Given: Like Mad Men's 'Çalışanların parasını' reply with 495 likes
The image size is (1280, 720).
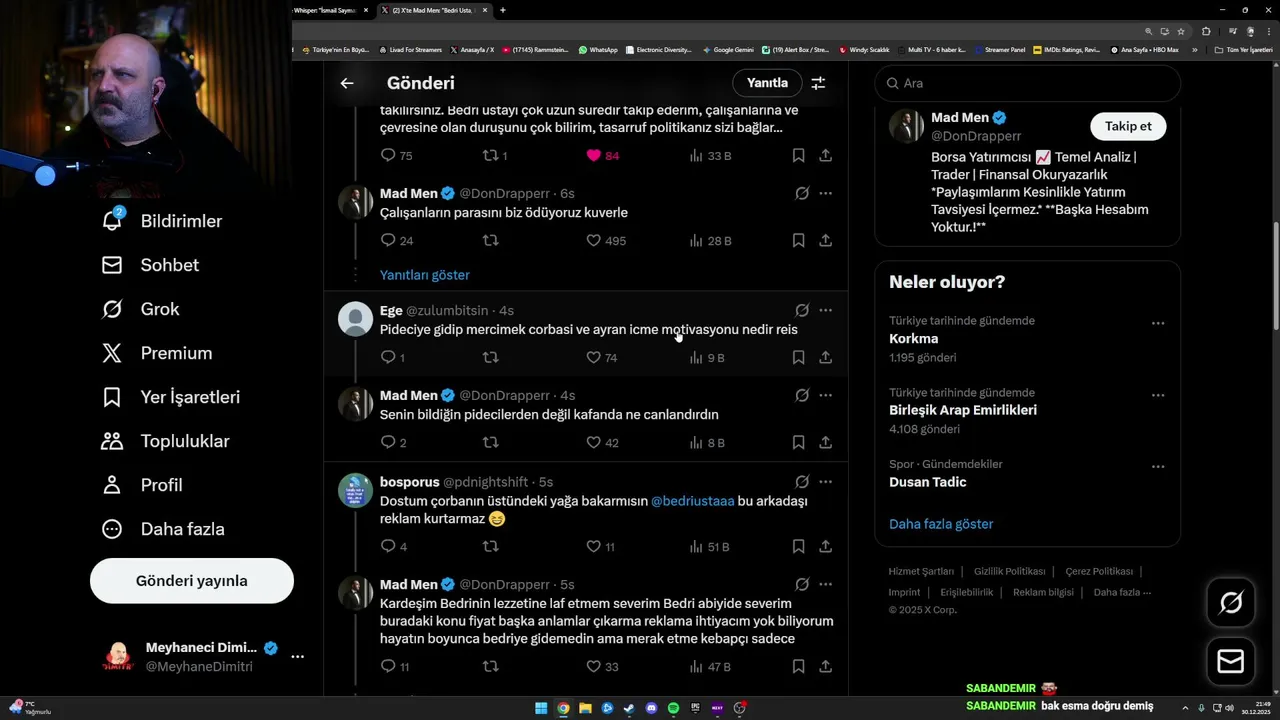Looking at the screenshot, I should coord(606,241).
